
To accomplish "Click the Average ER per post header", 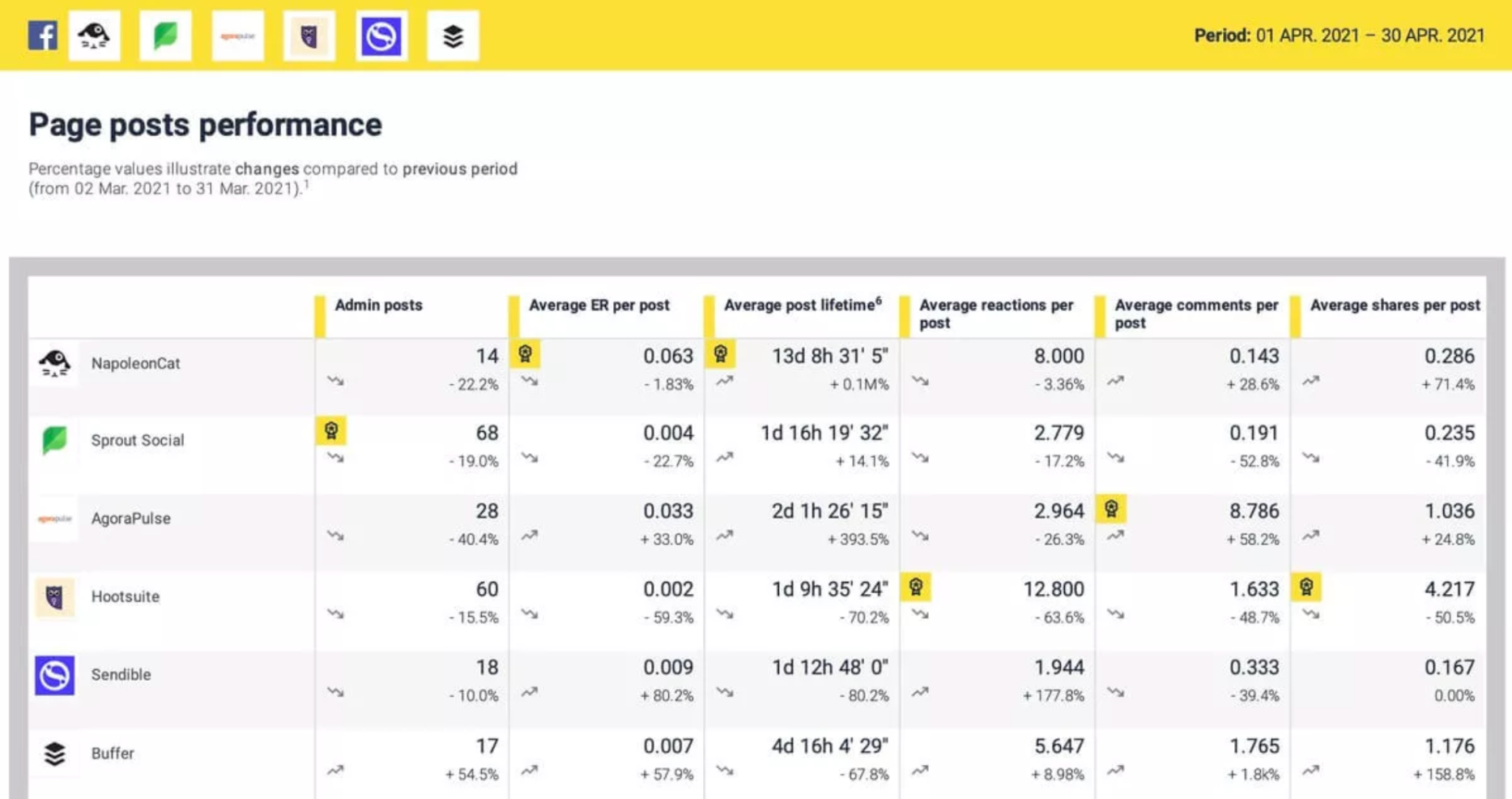I will click(x=599, y=305).
